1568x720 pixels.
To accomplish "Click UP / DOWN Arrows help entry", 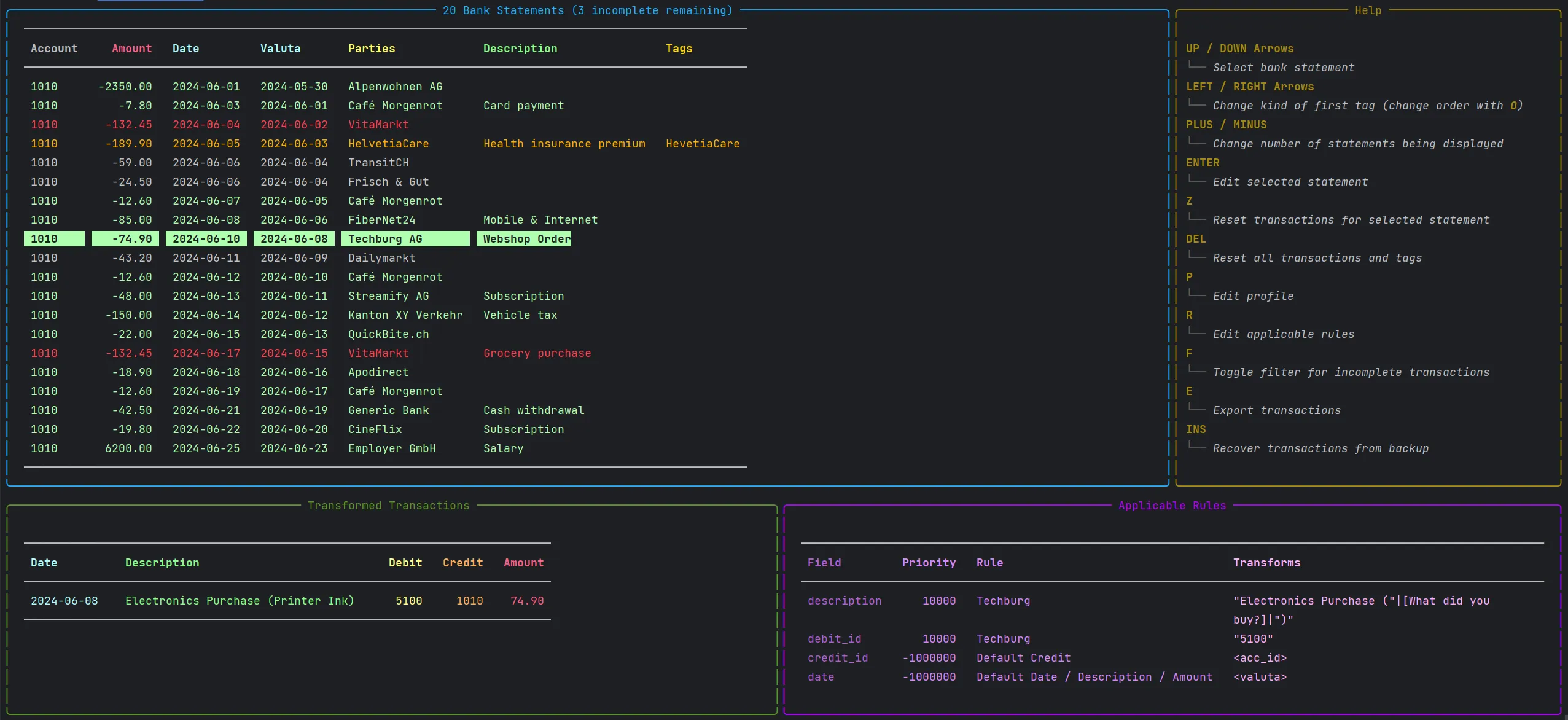I will [1239, 49].
